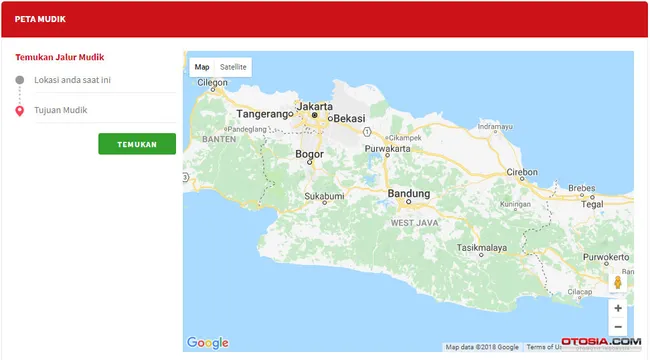Select the Cilacap city label
650x360 pixels.
coord(580,292)
